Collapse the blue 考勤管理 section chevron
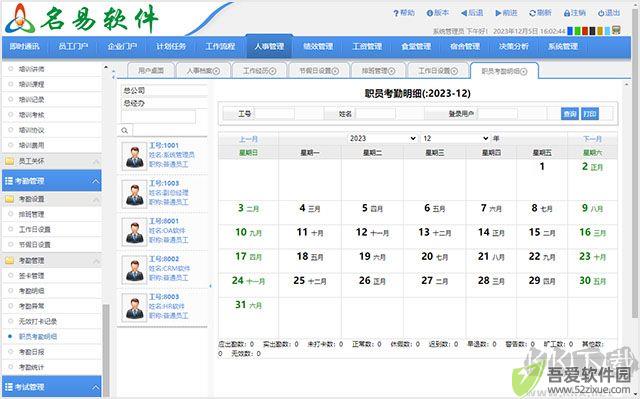The width and height of the screenshot is (640, 399). coord(95,181)
